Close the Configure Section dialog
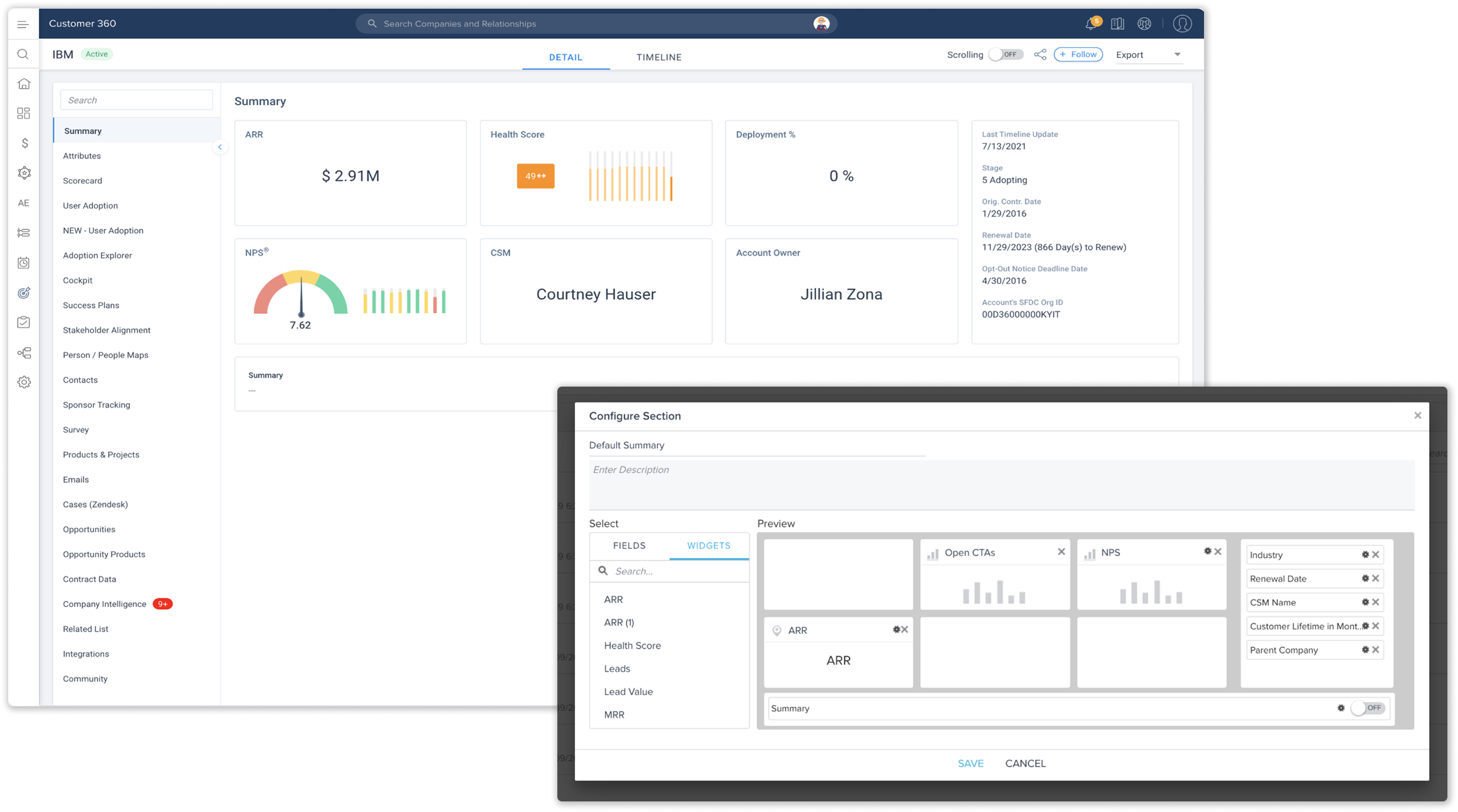The image size is (1458, 812). point(1417,415)
